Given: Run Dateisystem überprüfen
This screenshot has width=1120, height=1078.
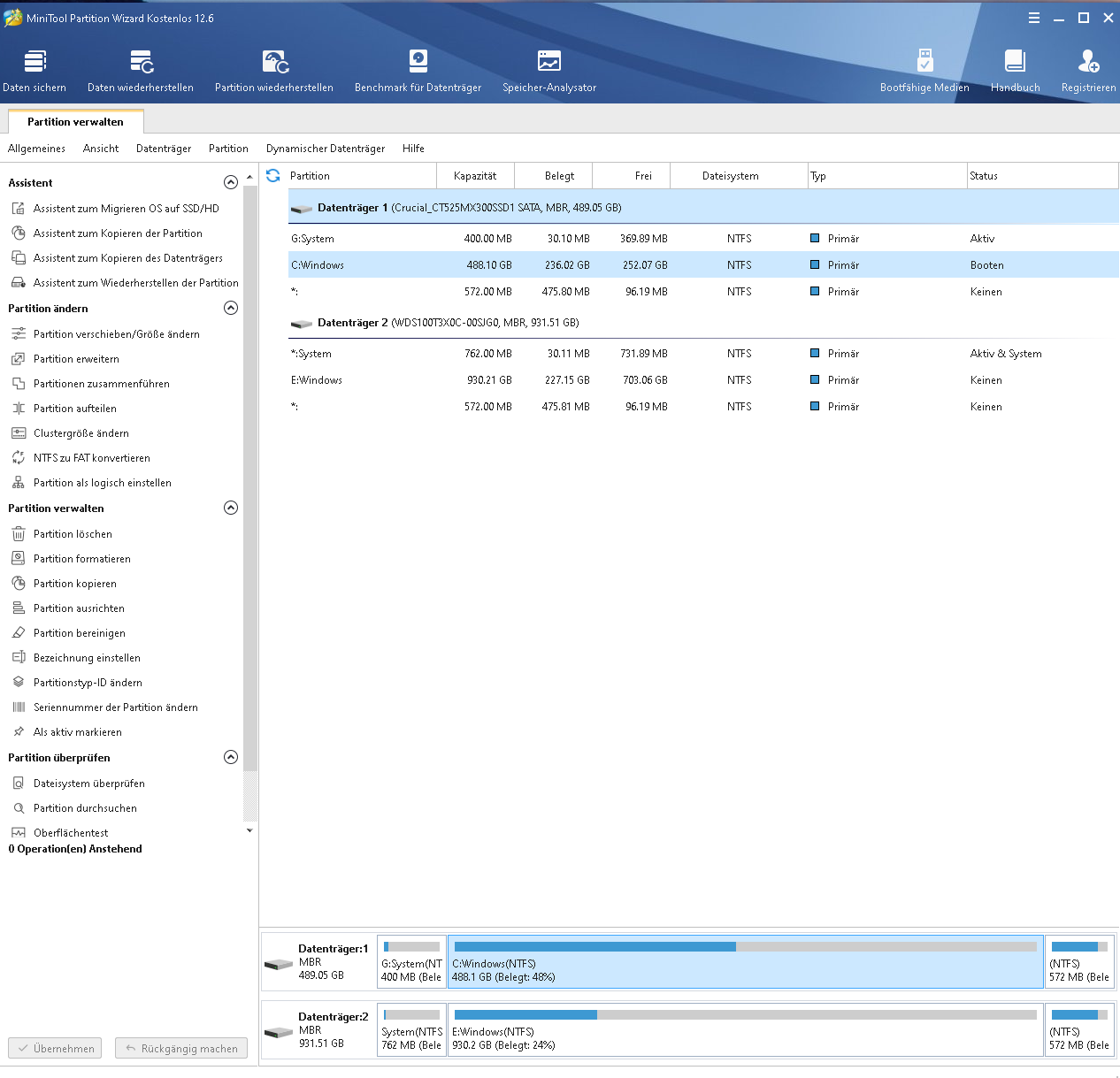Looking at the screenshot, I should [88, 784].
